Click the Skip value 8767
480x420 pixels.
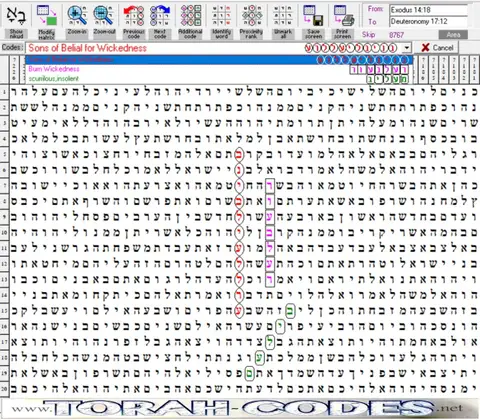[396, 35]
